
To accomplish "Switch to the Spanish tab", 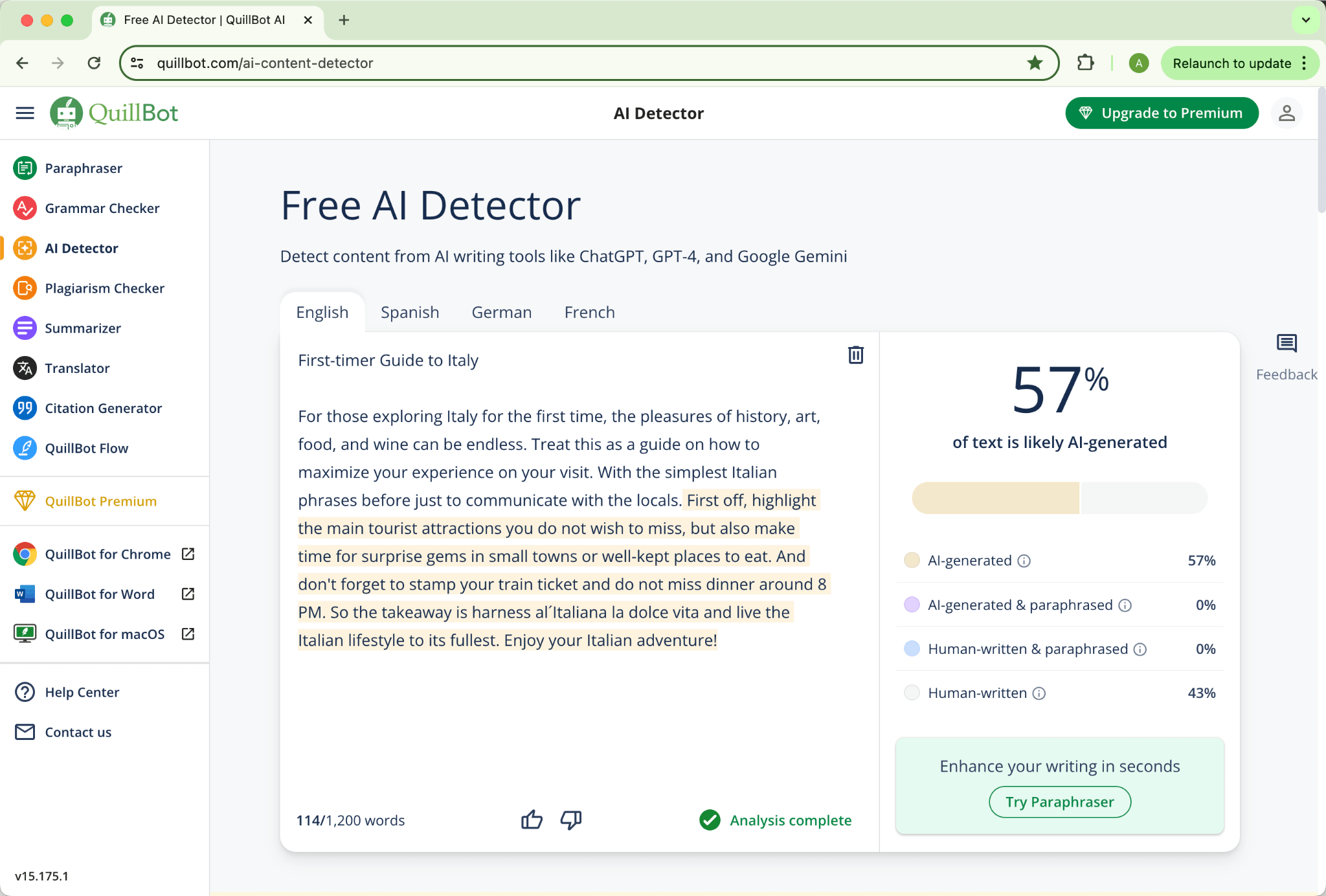I will (x=410, y=312).
